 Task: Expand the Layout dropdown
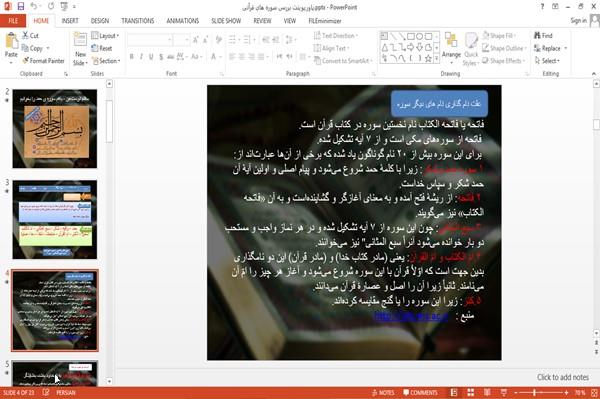(x=105, y=36)
